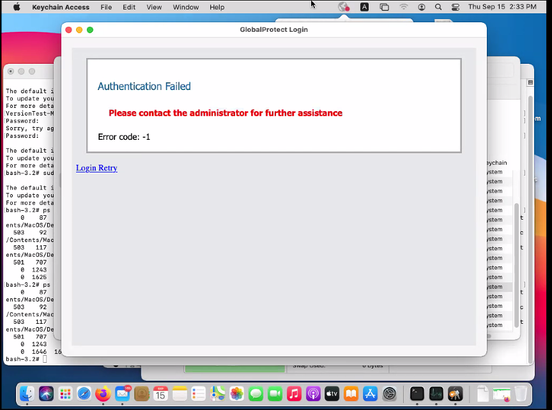552x410 pixels.
Task: Open the GlobalProtect globe icon in menu bar
Action: [344, 7]
